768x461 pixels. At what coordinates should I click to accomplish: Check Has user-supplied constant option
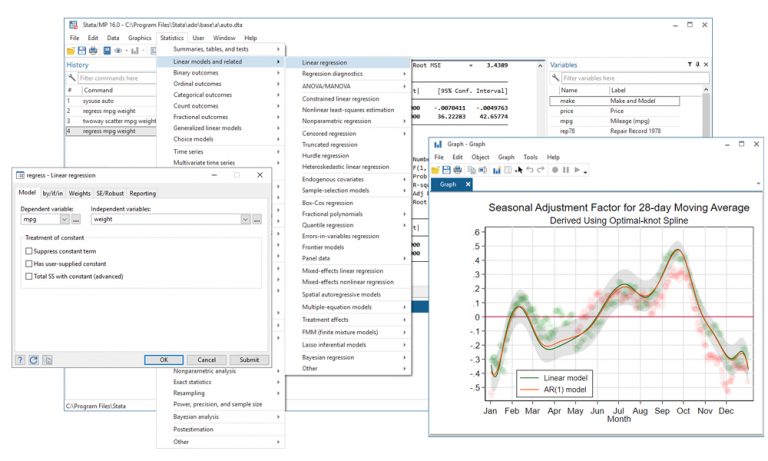point(28,264)
